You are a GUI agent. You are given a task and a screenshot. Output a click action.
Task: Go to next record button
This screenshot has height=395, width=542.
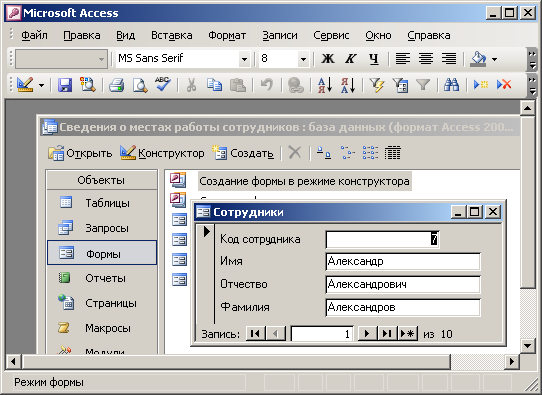[x=367, y=334]
